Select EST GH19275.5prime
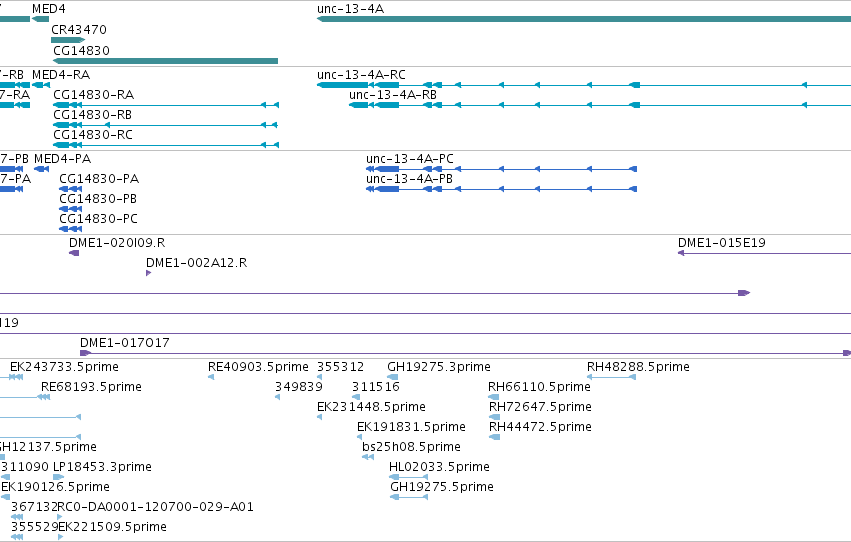 [x=442, y=487]
